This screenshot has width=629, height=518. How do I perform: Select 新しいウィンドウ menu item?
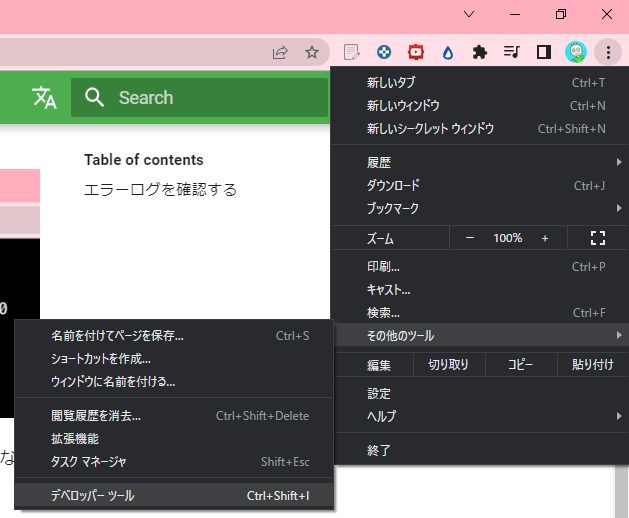[x=480, y=106]
